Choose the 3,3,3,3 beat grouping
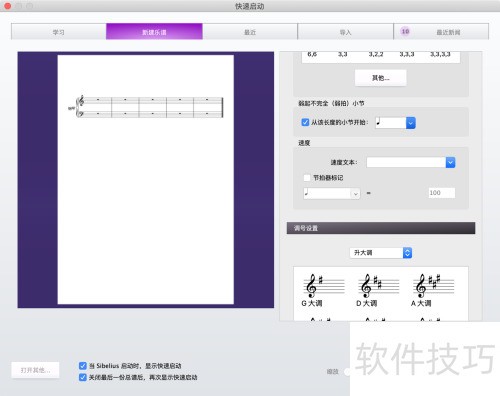The width and height of the screenshot is (500, 396). coord(440,54)
